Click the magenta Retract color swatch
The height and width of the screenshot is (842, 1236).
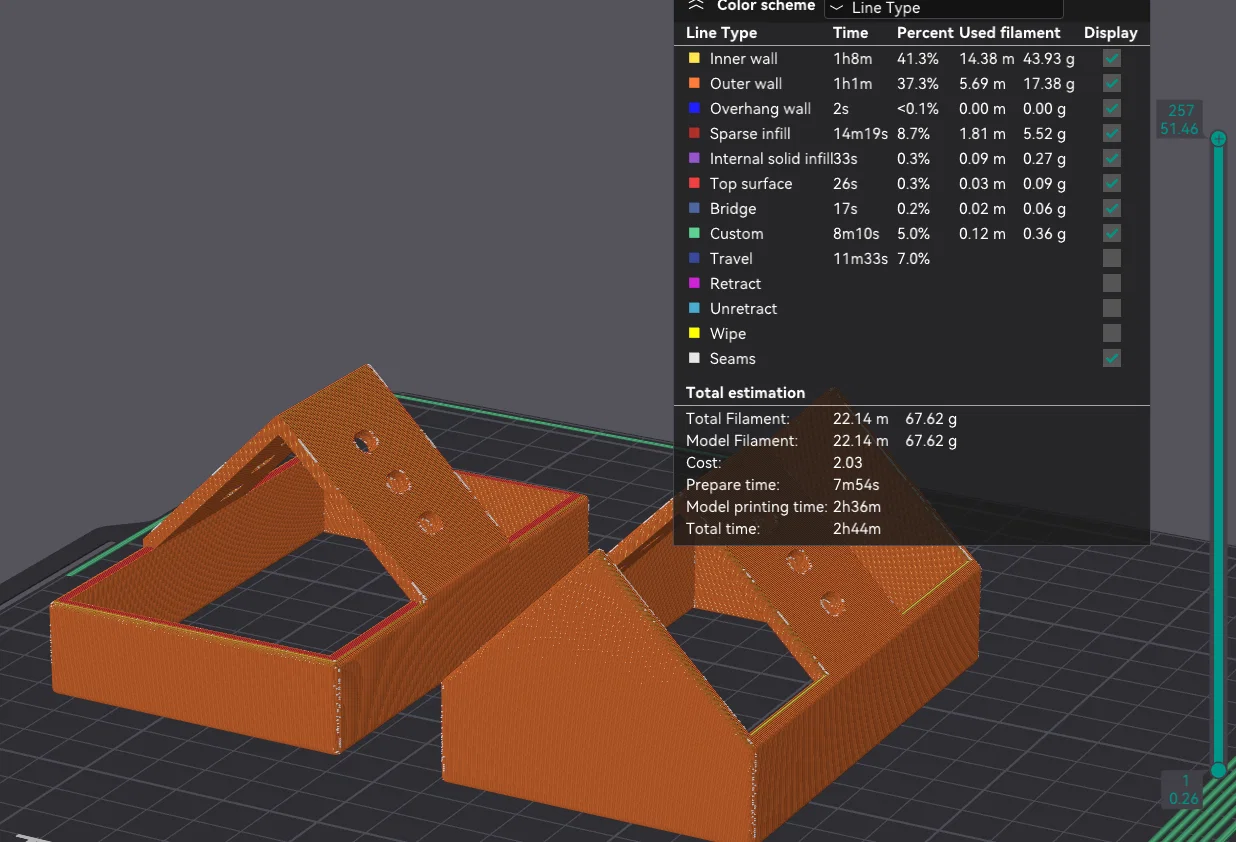click(694, 283)
